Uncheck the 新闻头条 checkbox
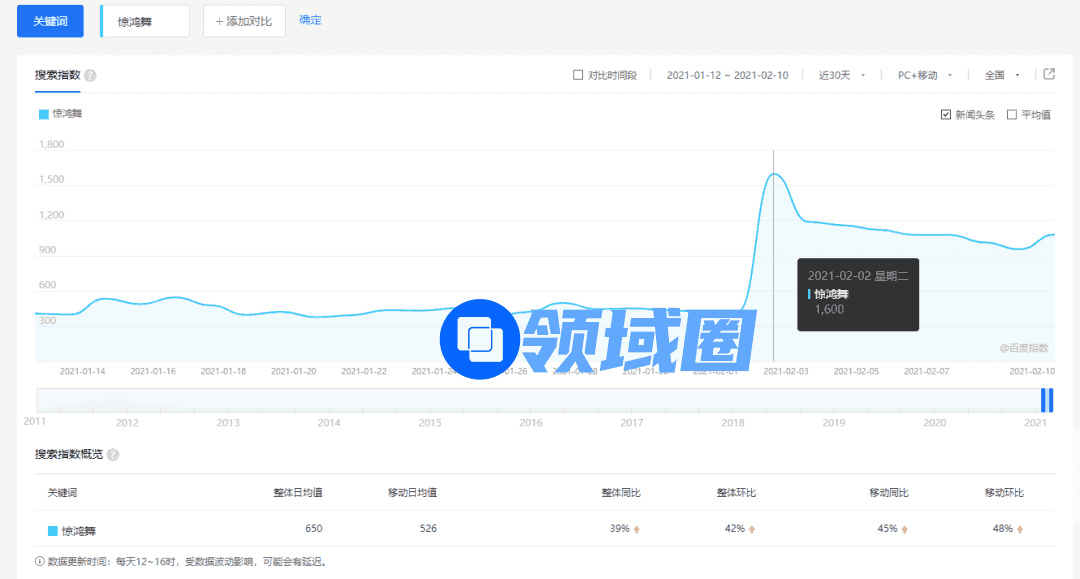 point(946,115)
